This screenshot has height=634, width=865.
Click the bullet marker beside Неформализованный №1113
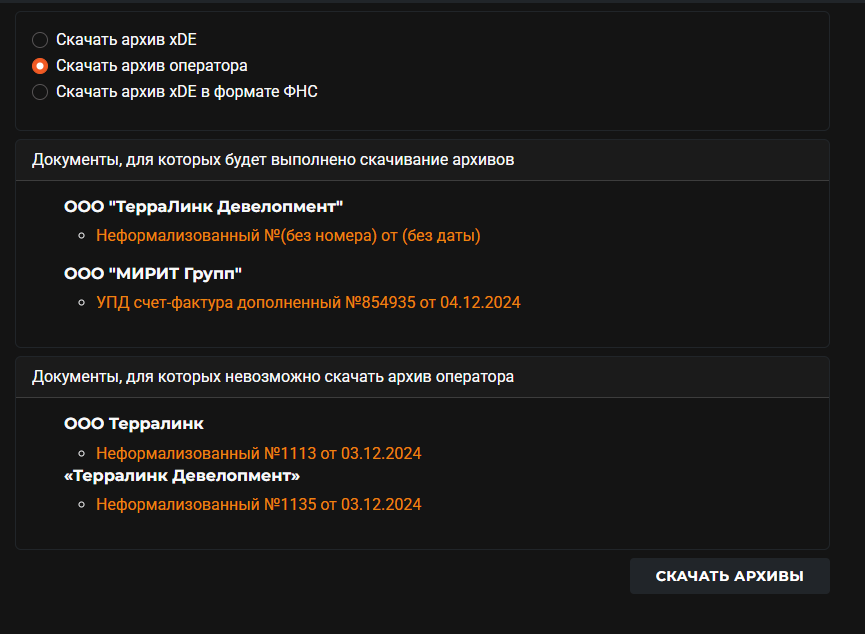click(x=82, y=454)
